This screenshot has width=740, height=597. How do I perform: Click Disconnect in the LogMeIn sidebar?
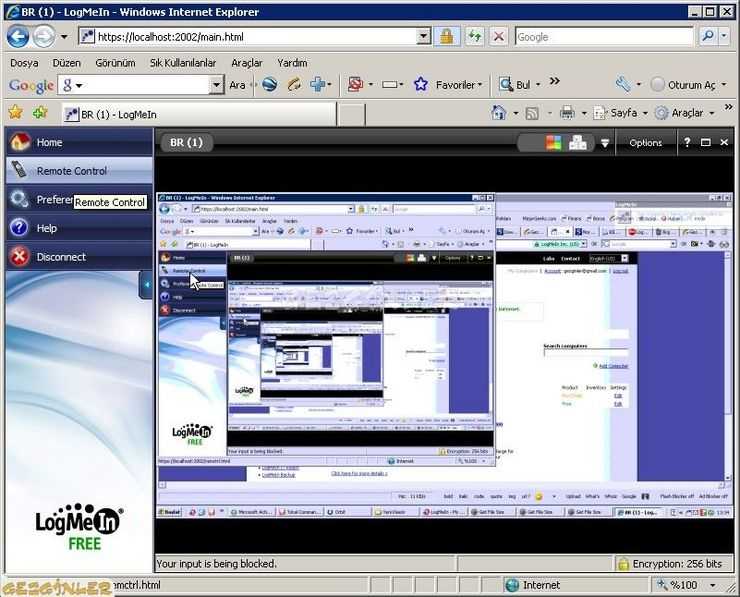pyautogui.click(x=79, y=256)
